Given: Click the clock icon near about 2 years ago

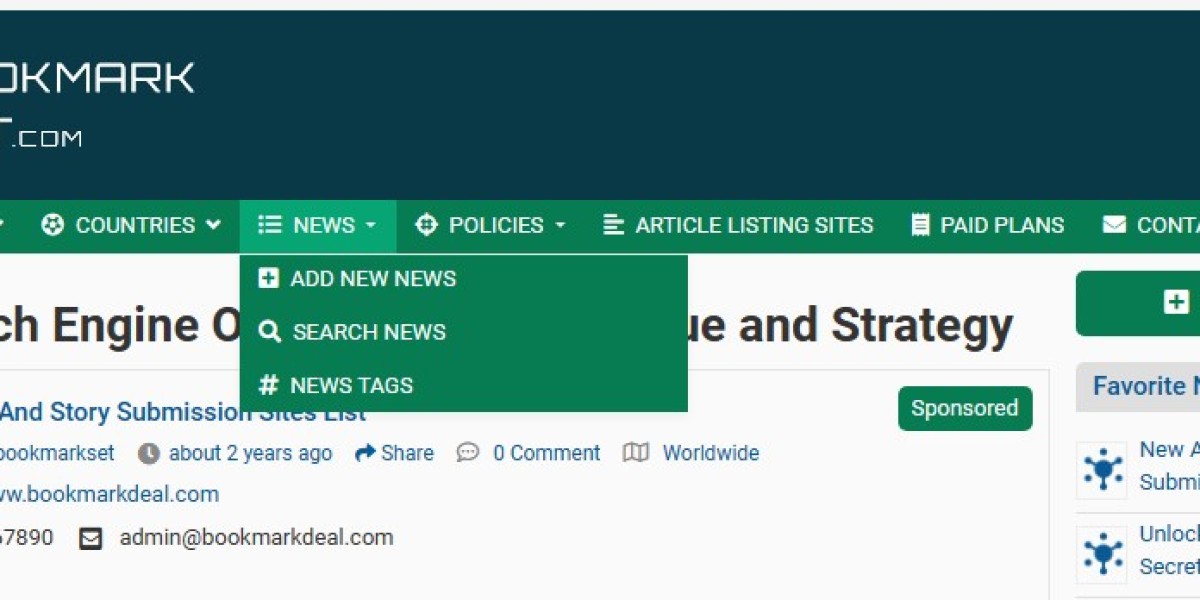Looking at the screenshot, I should (x=148, y=453).
